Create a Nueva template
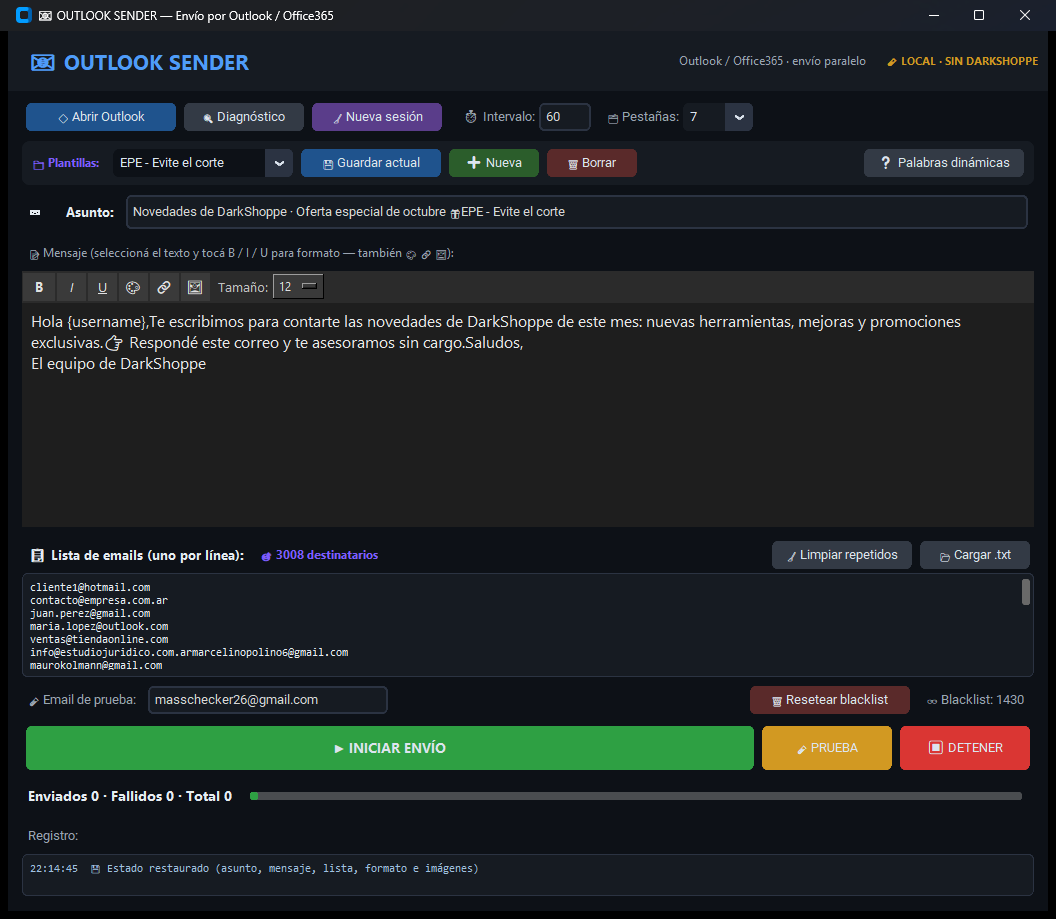Image resolution: width=1056 pixels, height=919 pixels. 494,163
